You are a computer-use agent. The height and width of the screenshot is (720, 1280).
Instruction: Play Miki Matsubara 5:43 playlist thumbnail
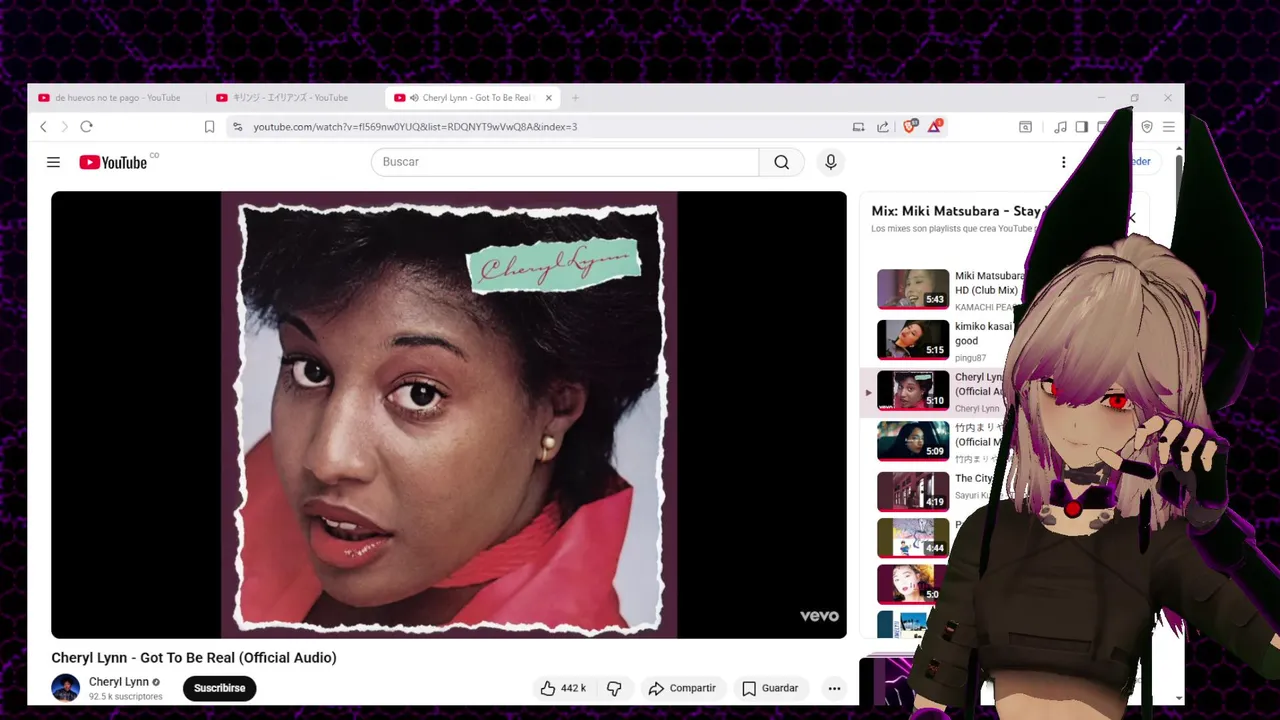pos(913,289)
